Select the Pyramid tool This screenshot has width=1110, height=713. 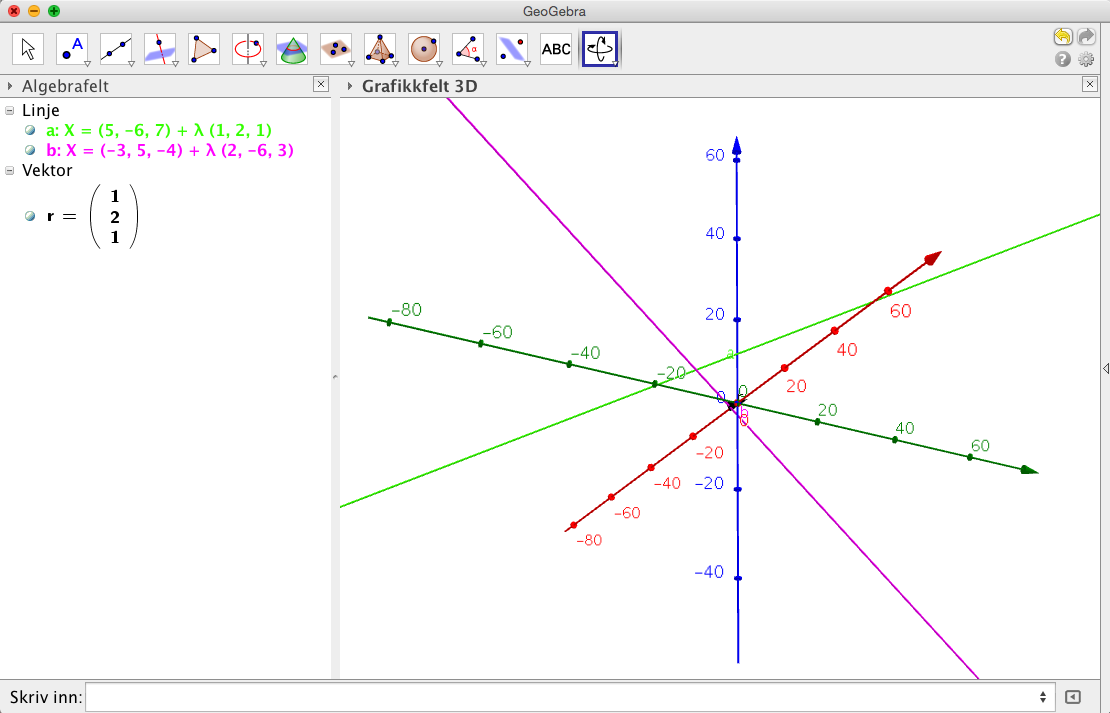click(x=380, y=48)
